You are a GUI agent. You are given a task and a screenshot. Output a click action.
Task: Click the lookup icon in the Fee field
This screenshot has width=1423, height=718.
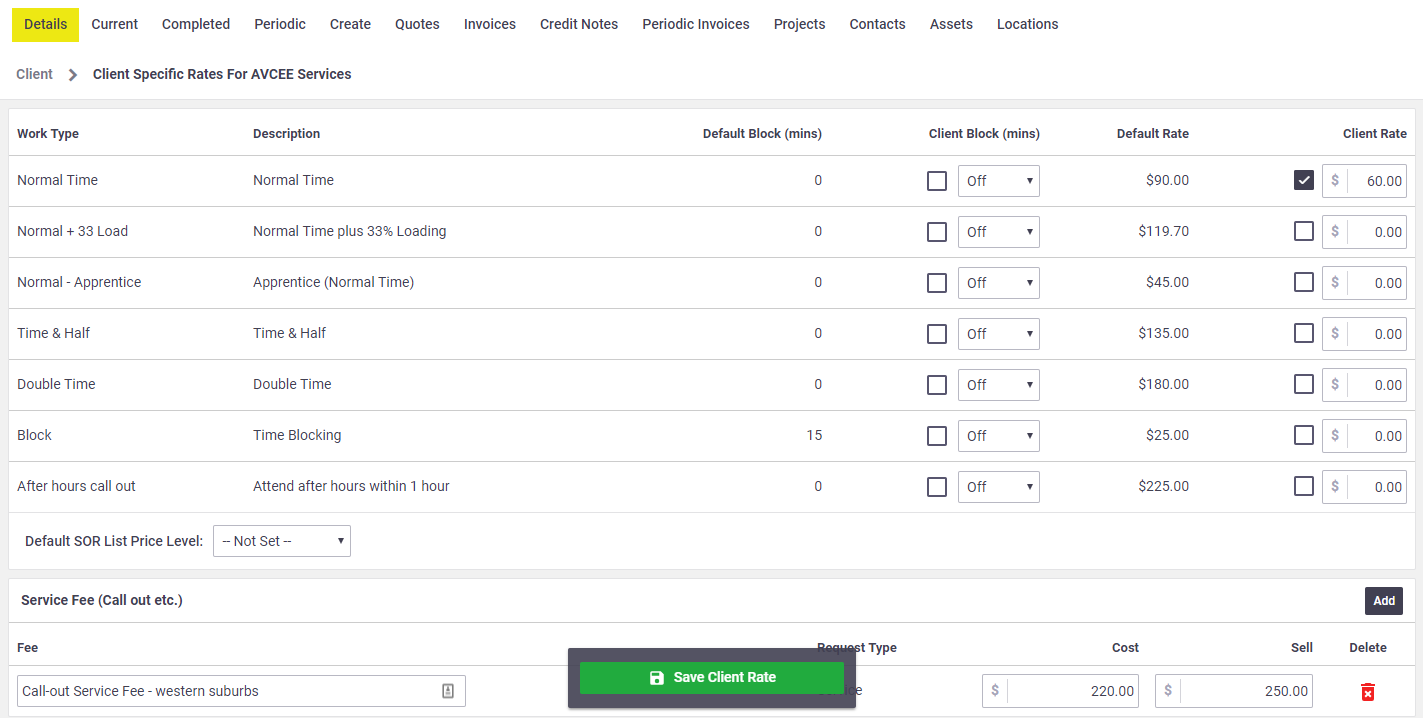448,691
